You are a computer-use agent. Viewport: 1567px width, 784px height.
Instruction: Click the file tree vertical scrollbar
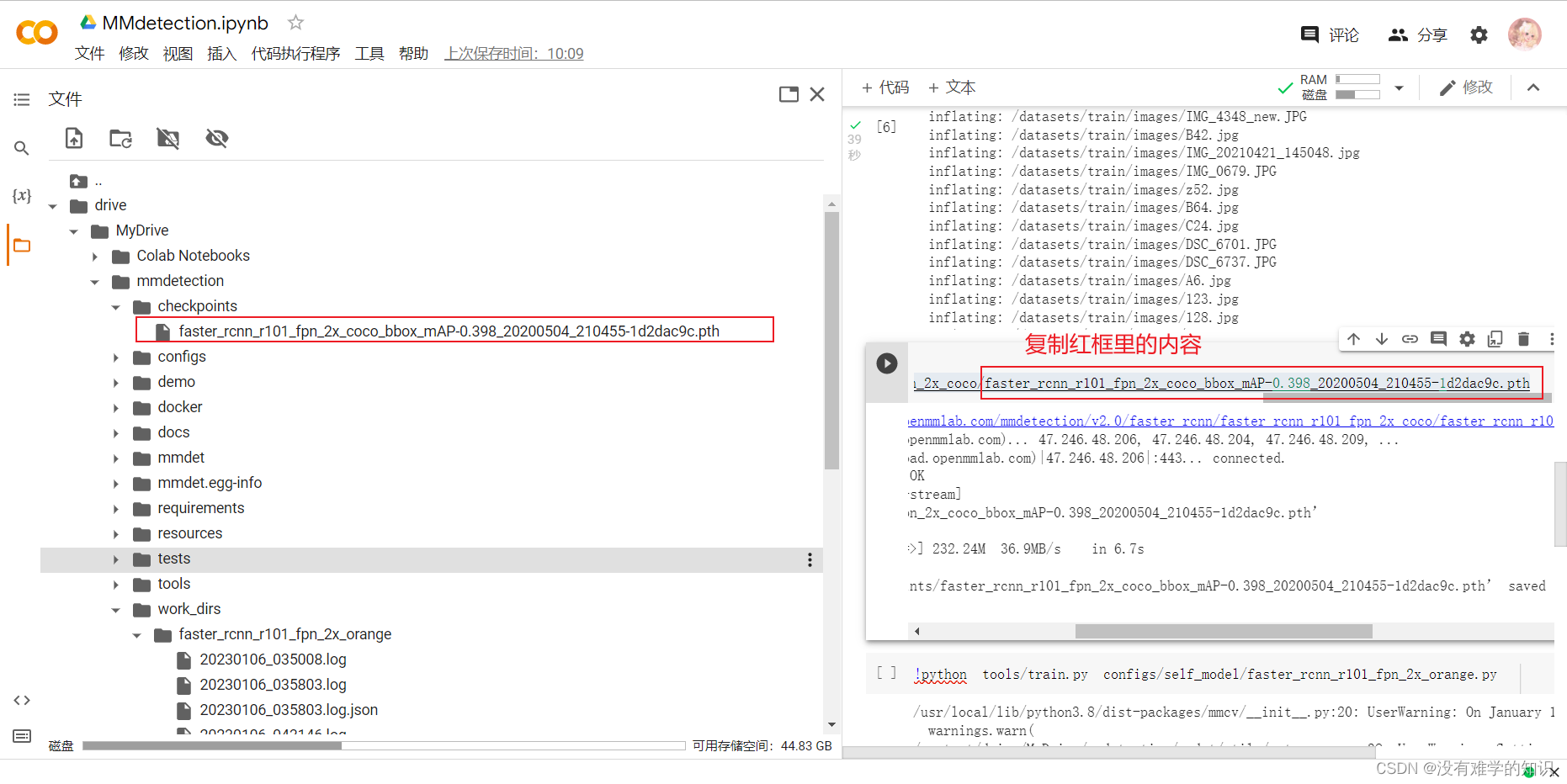(x=831, y=340)
